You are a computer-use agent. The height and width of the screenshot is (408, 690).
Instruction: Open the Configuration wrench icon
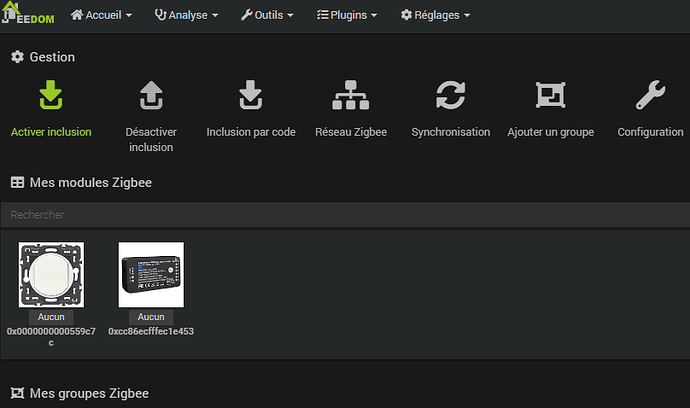click(x=650, y=95)
